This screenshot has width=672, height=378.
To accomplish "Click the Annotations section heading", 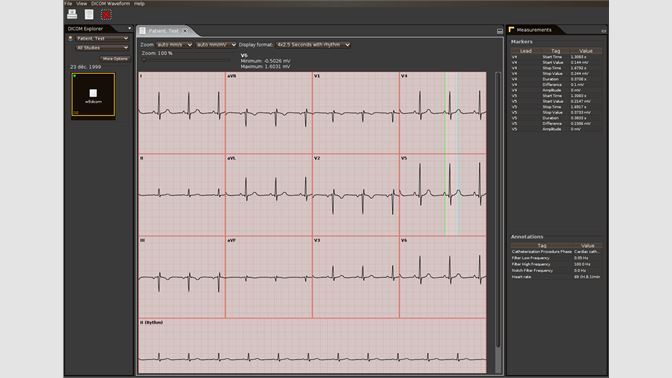I will [x=527, y=237].
